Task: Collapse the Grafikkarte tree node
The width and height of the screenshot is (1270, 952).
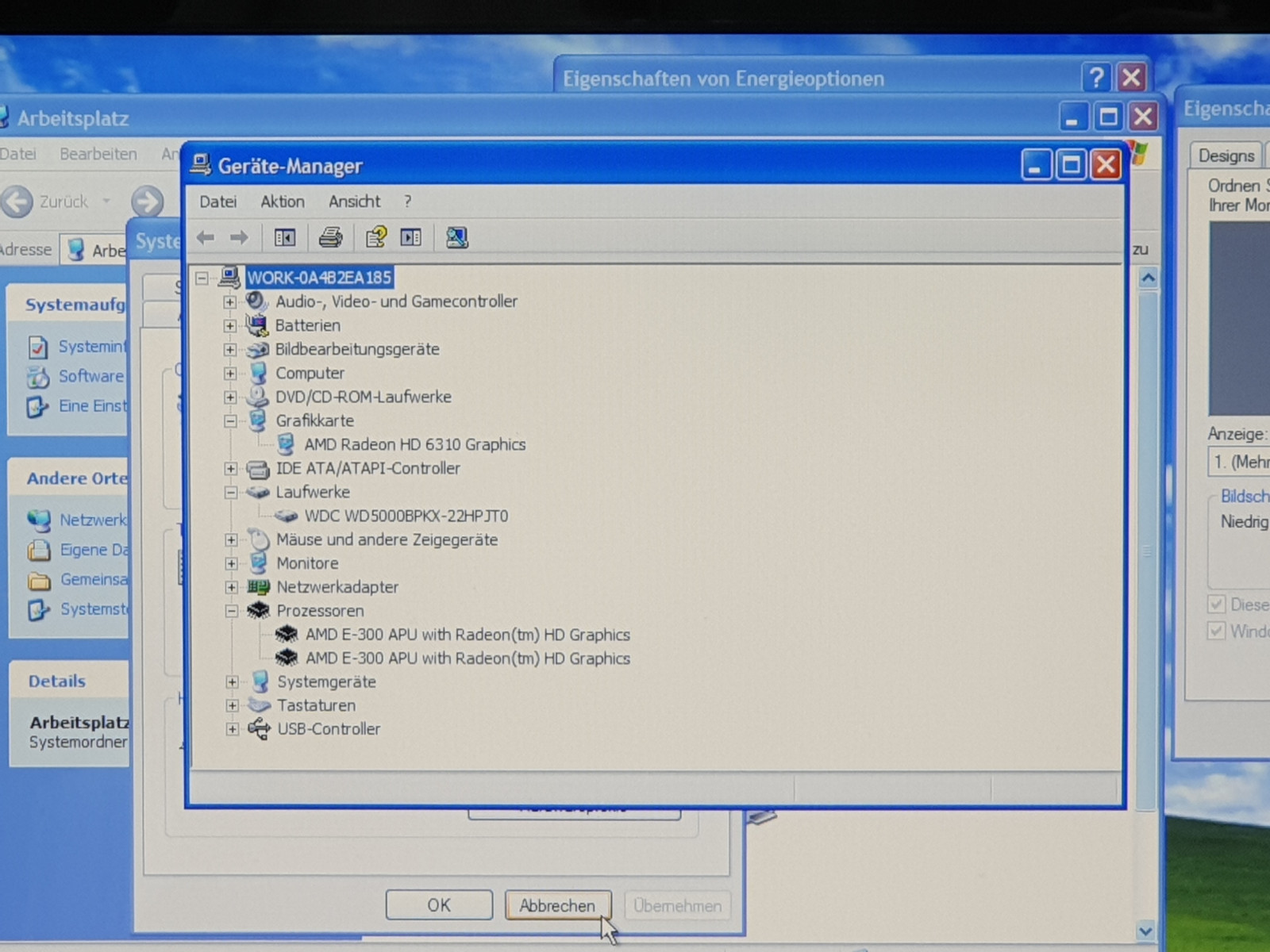Action: (230, 421)
